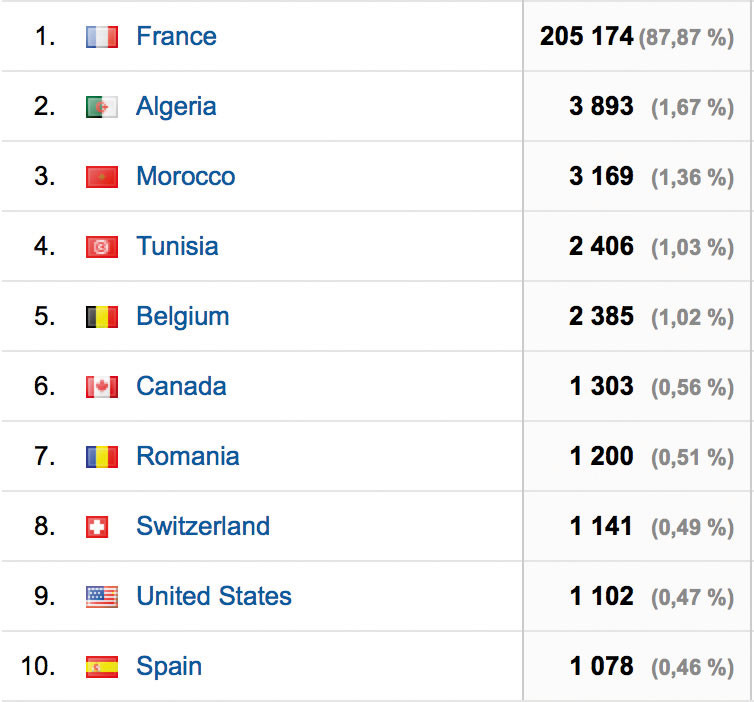Screen dimensions: 754x702
Task: Click the Spain flag icon
Action: (x=102, y=667)
